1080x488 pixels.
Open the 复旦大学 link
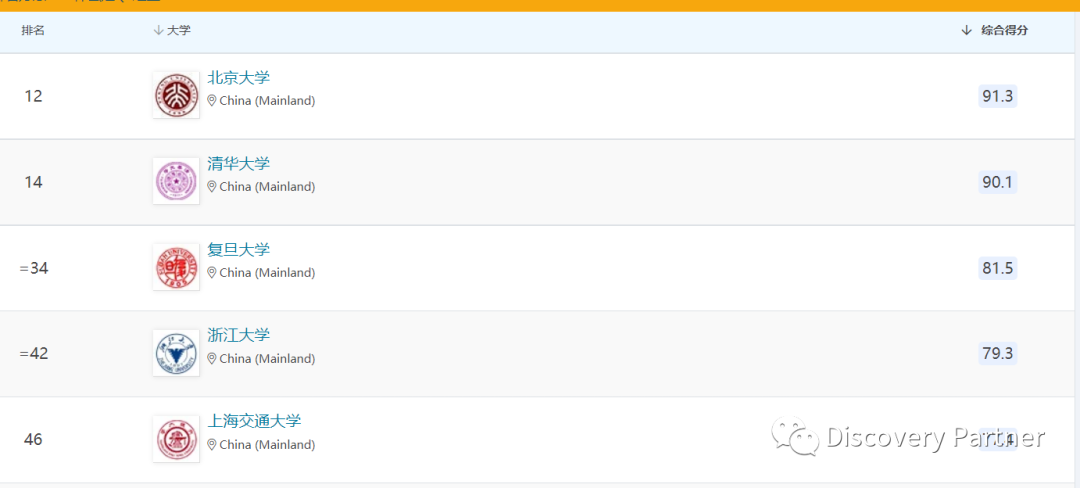pos(239,249)
